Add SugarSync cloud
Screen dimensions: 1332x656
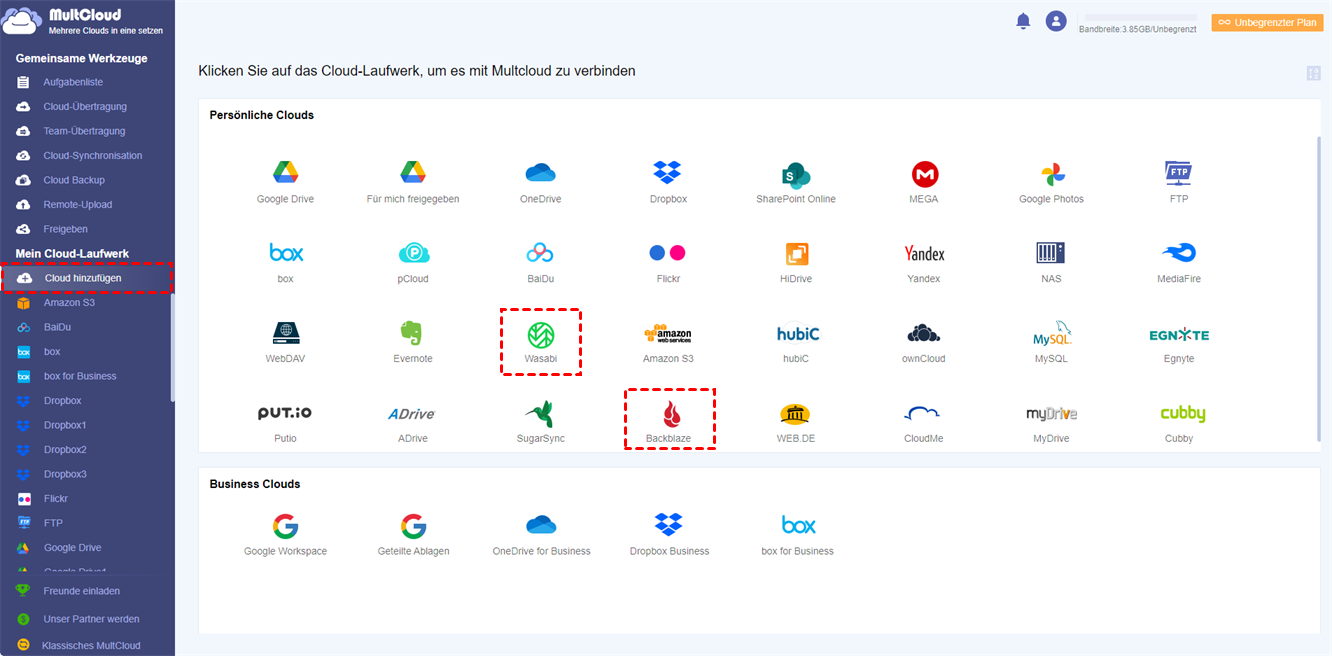point(540,413)
